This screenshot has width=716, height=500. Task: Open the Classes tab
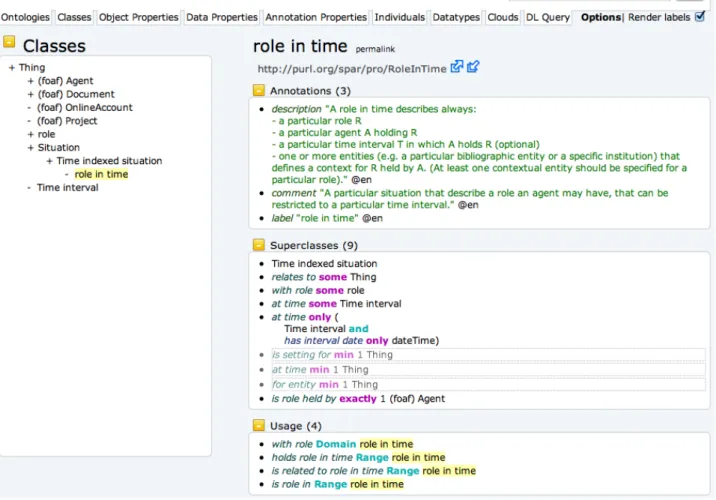(74, 17)
